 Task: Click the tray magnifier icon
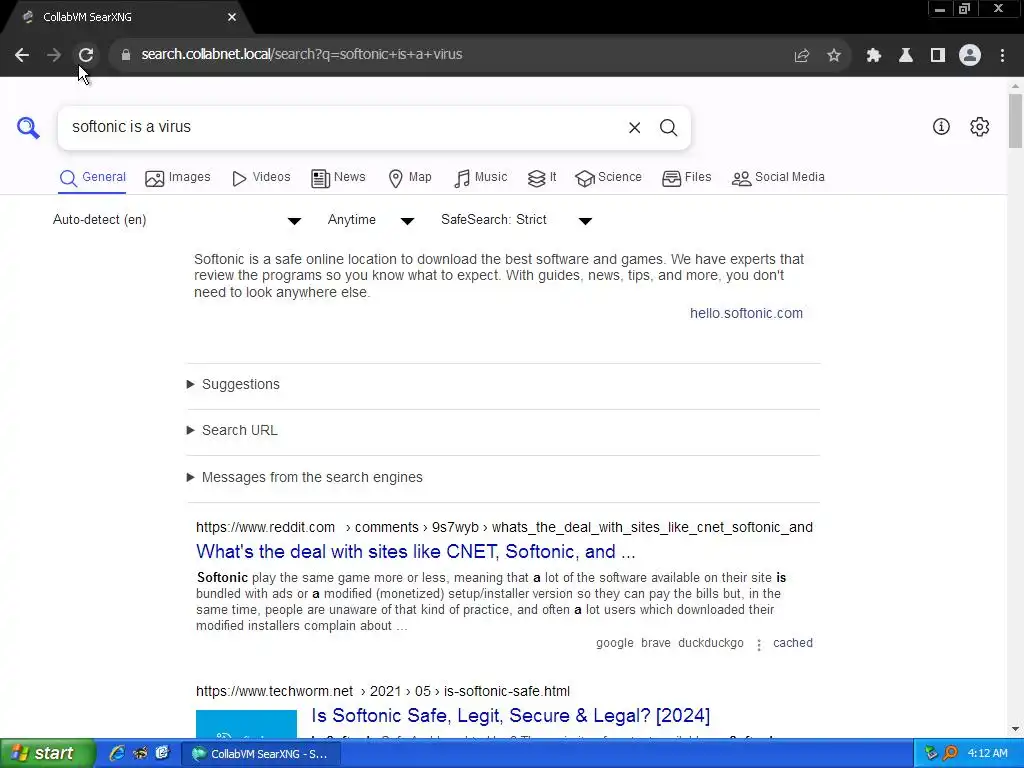(950, 754)
